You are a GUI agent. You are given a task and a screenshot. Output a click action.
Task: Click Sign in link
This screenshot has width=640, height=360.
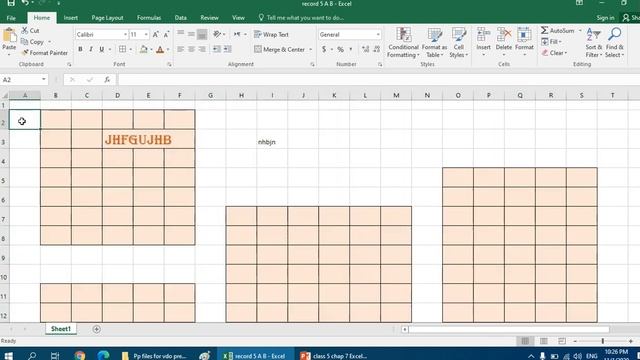[605, 18]
